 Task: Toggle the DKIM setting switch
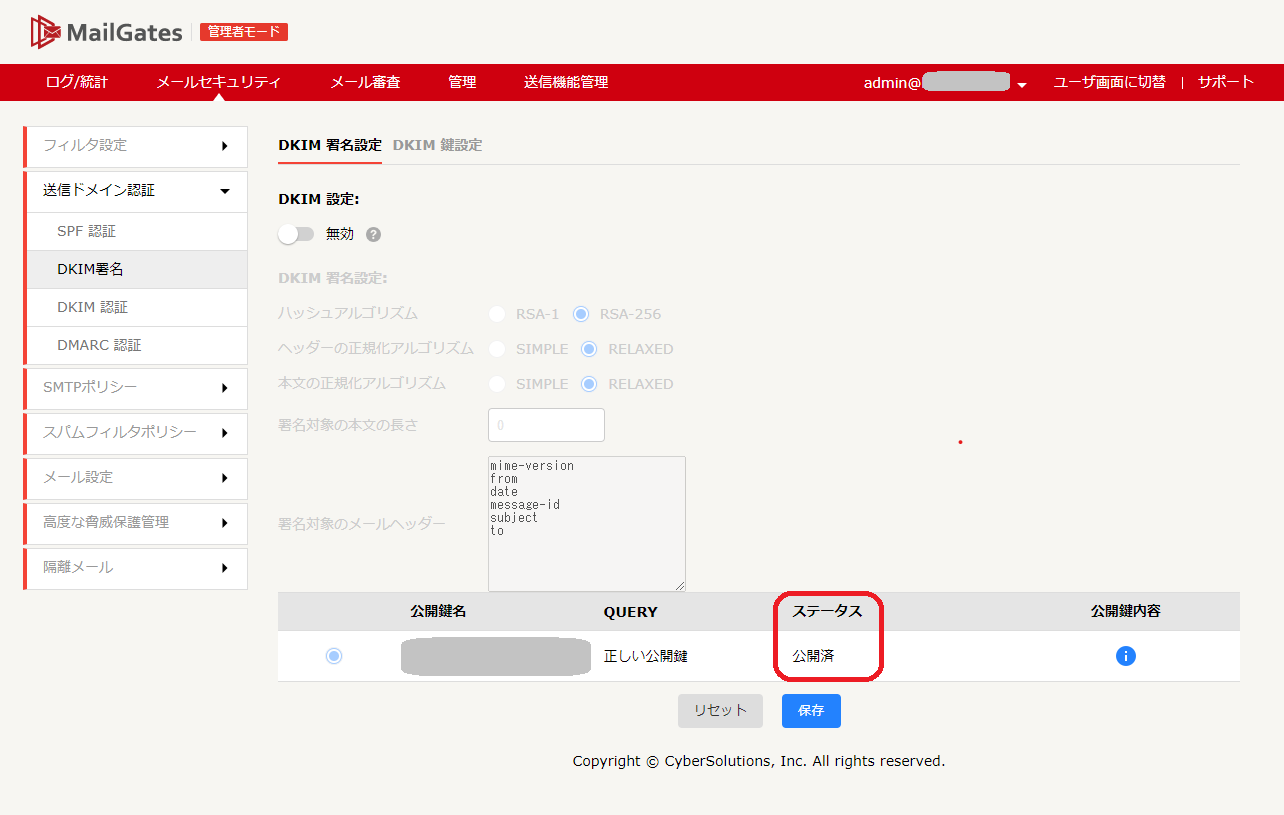tap(296, 234)
